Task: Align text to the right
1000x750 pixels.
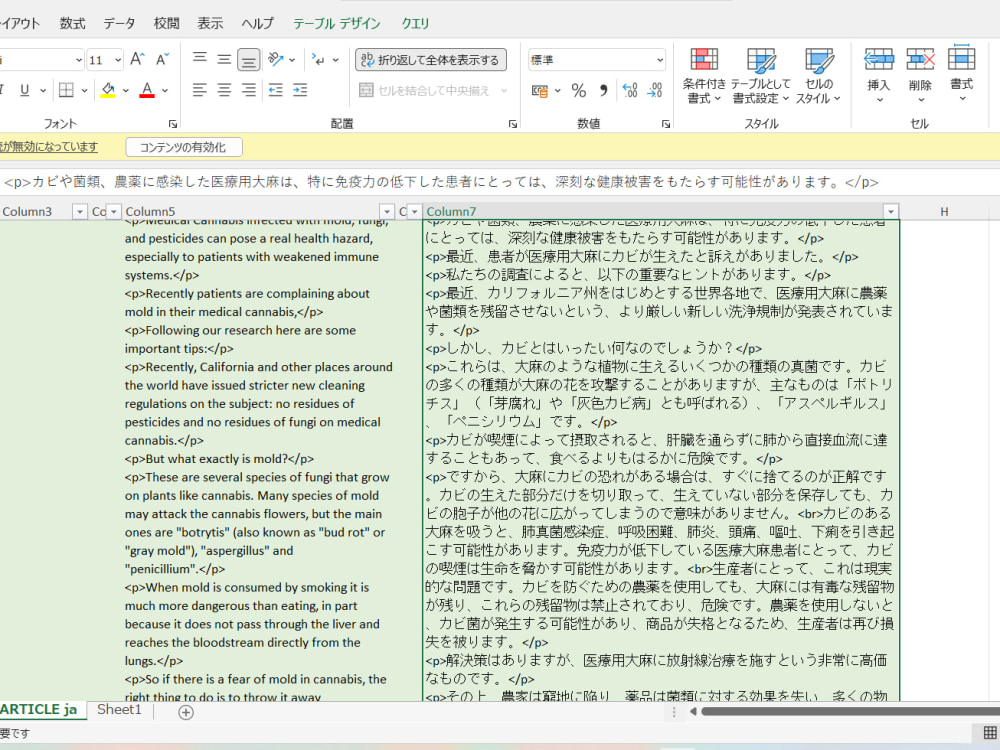Action: tap(249, 90)
